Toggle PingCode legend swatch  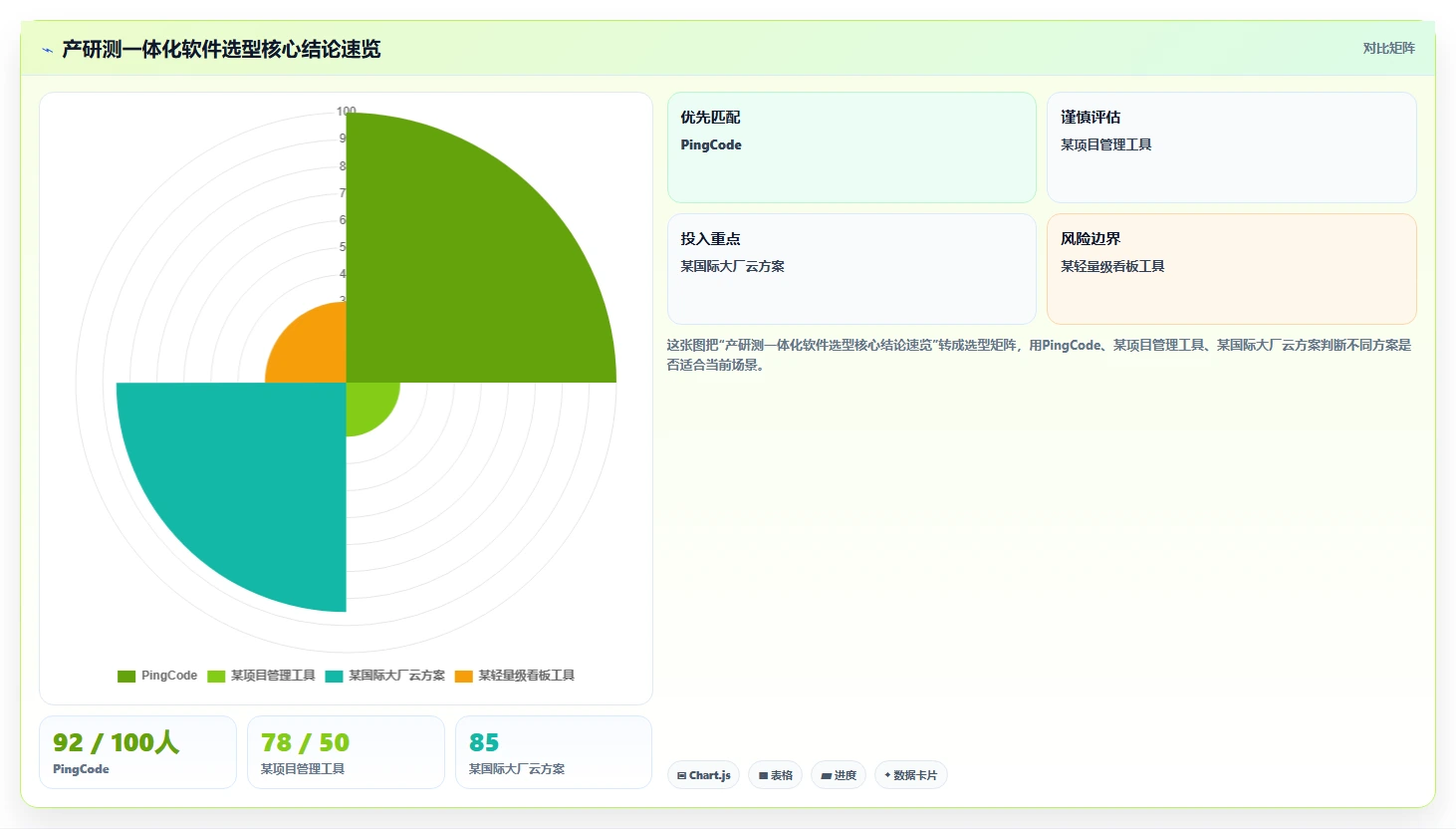coord(126,676)
